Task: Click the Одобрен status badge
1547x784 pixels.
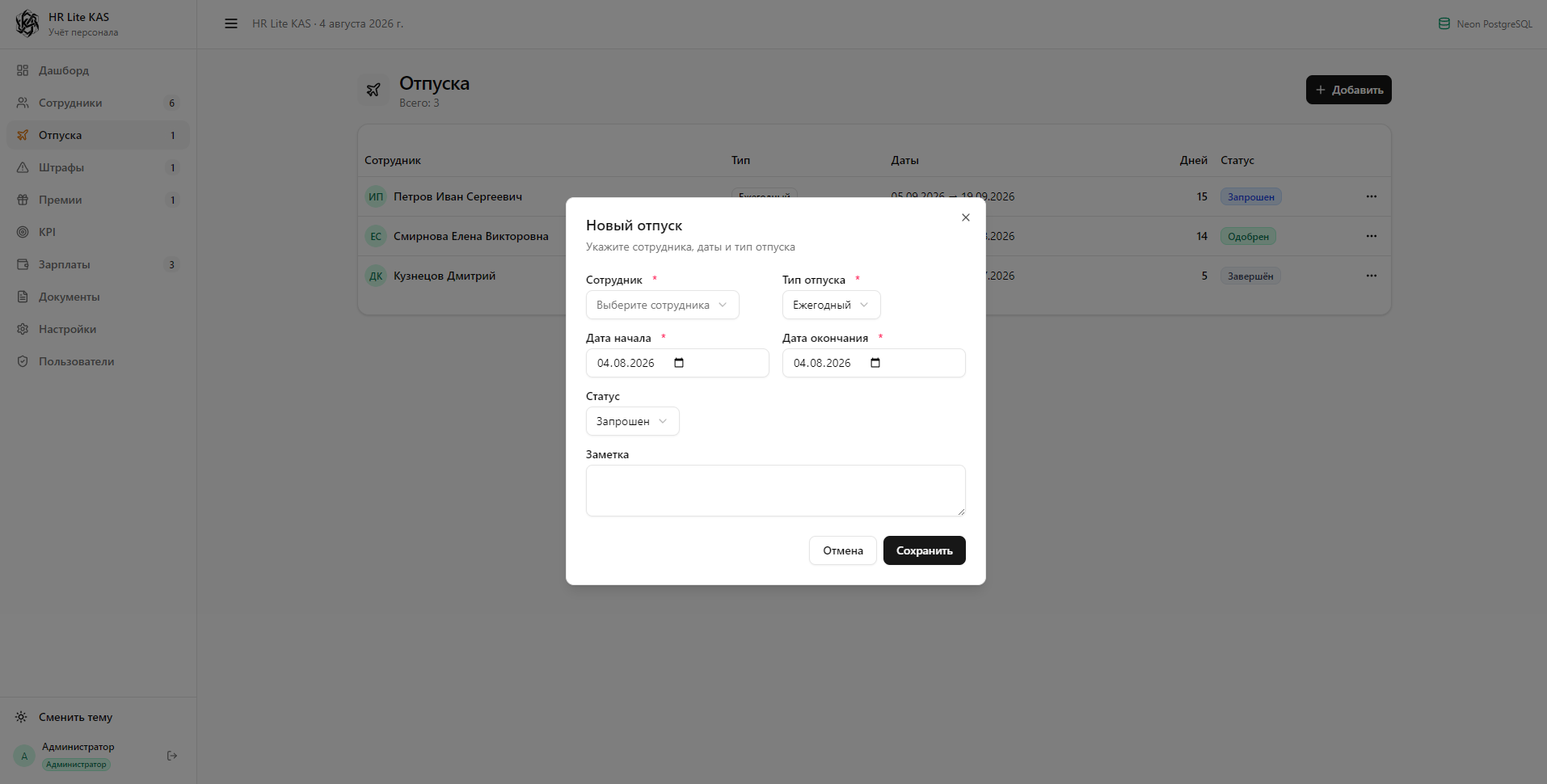Action: (x=1248, y=236)
